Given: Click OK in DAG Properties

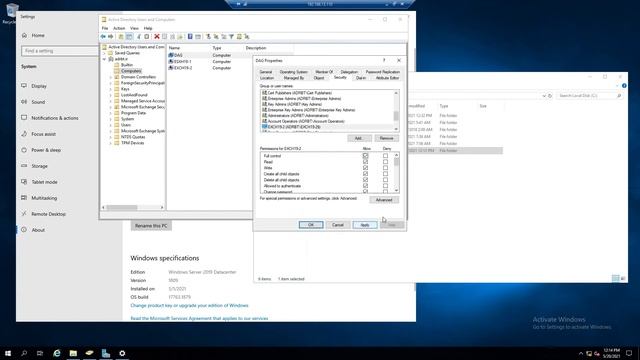Looking at the screenshot, I should [311, 225].
